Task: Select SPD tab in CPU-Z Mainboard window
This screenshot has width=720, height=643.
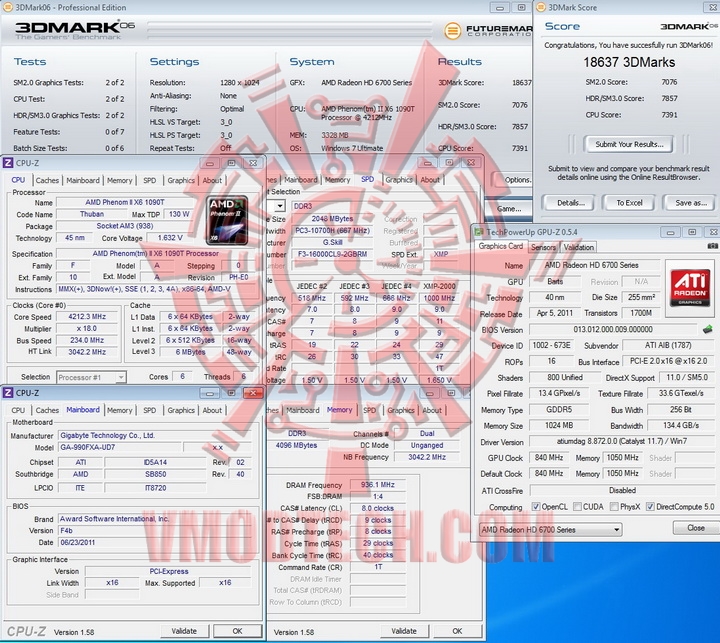Action: pyautogui.click(x=150, y=410)
